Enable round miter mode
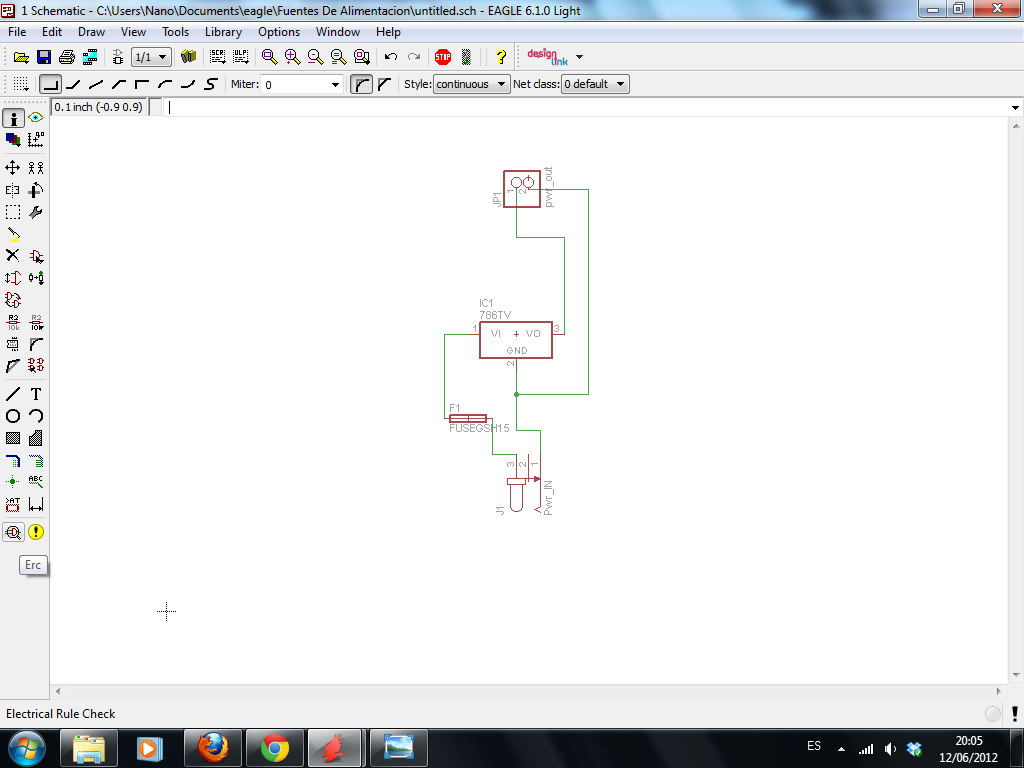Image resolution: width=1024 pixels, height=768 pixels. coord(361,84)
